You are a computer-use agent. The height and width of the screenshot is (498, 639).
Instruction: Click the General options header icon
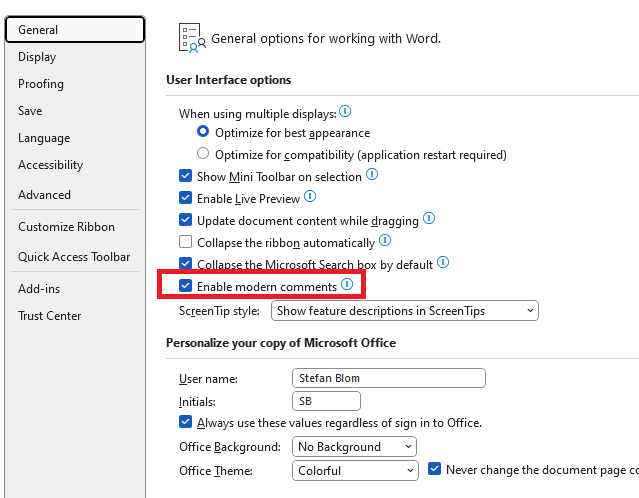point(192,38)
